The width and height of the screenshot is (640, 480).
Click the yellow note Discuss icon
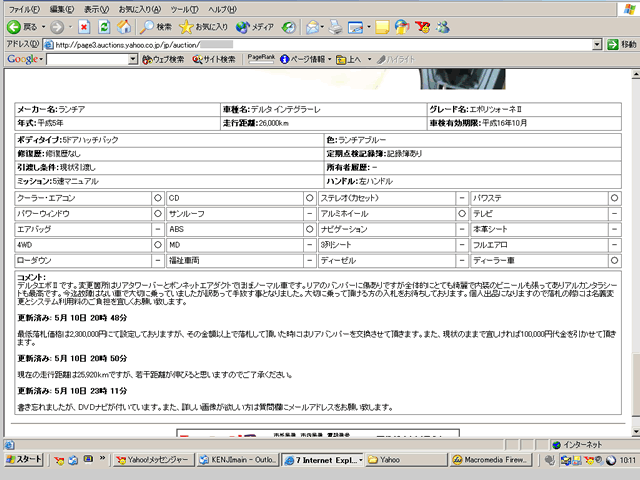[382, 27]
